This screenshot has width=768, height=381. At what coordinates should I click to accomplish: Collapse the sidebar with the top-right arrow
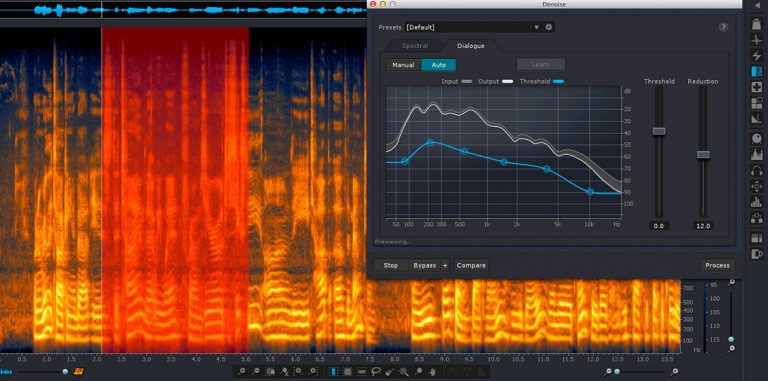(x=757, y=4)
